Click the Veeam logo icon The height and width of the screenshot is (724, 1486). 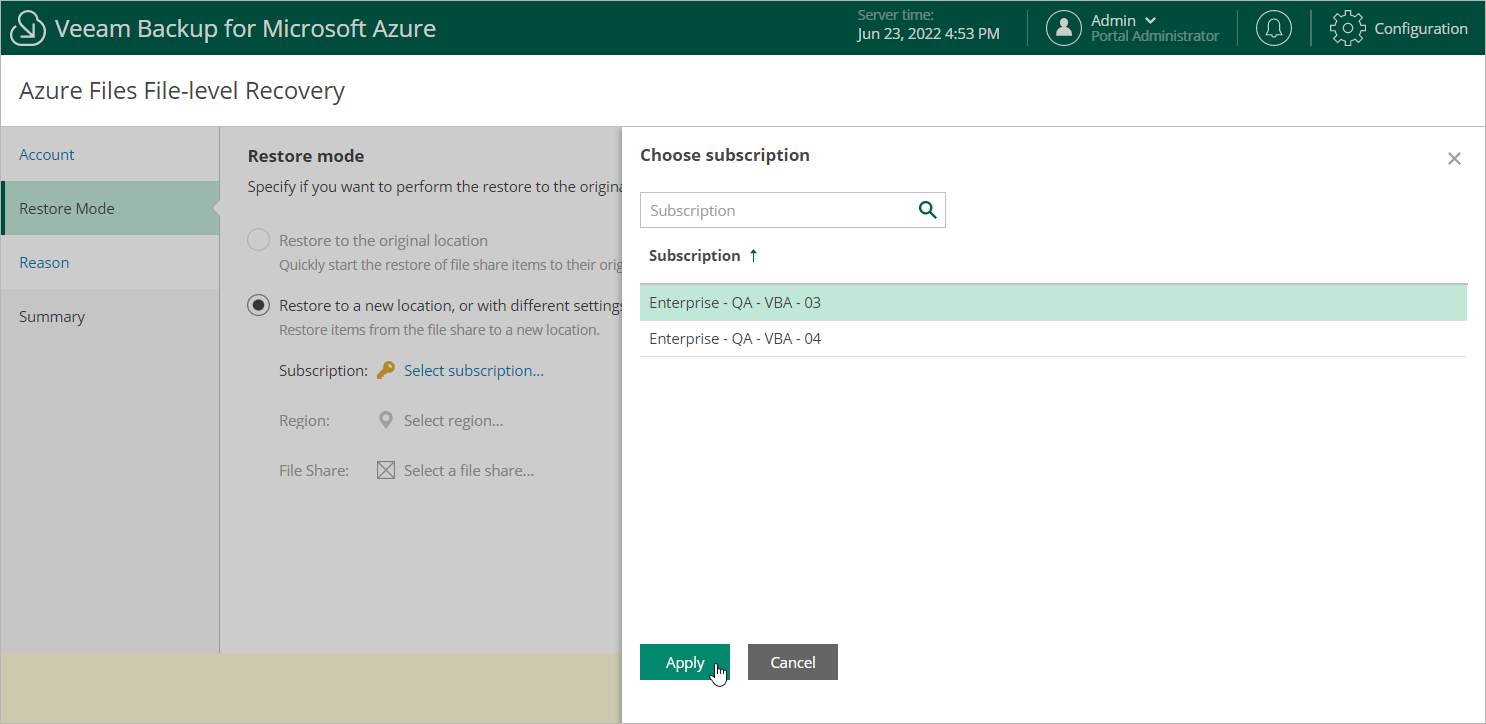point(28,28)
